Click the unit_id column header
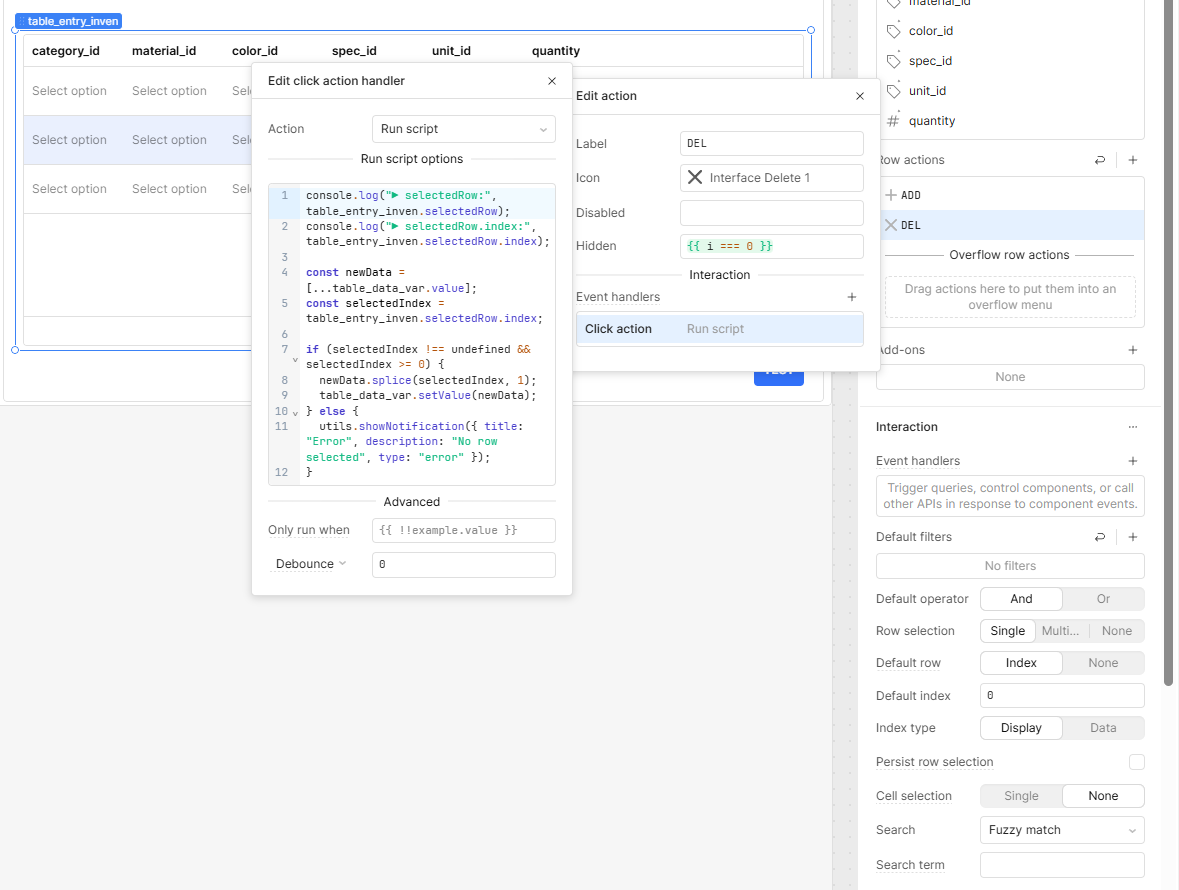The height and width of the screenshot is (890, 1179). coord(451,51)
